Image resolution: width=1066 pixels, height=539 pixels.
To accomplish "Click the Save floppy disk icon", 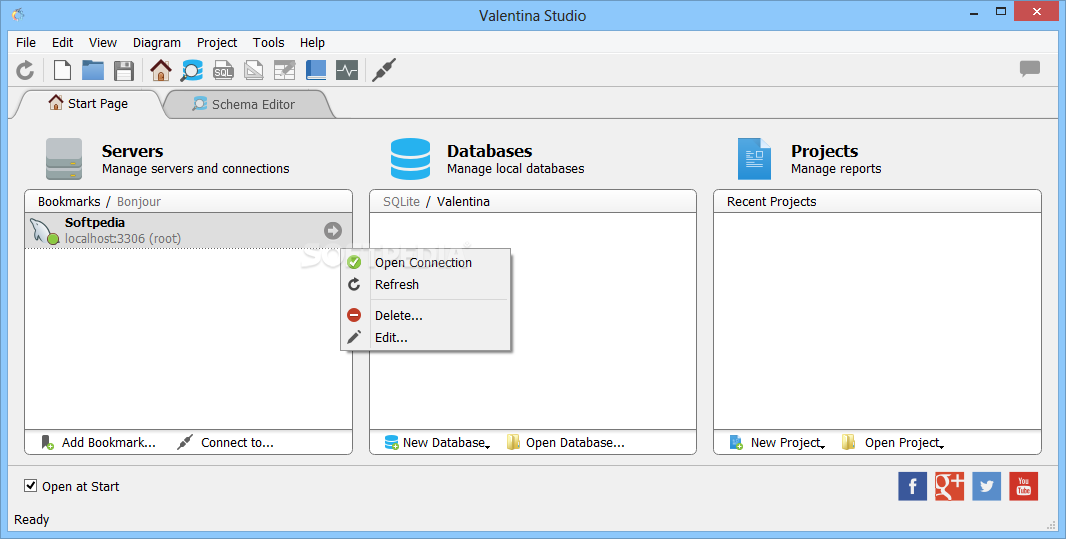I will point(124,70).
